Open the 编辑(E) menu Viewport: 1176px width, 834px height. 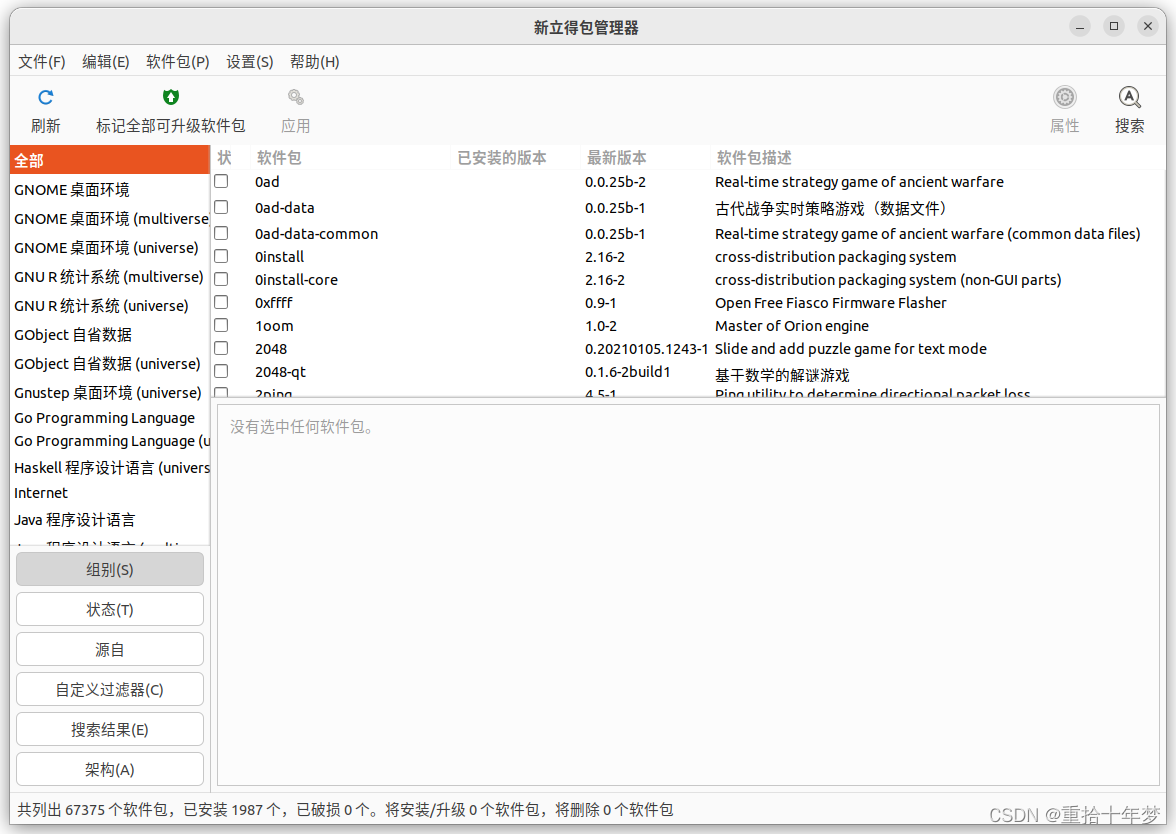tap(106, 62)
